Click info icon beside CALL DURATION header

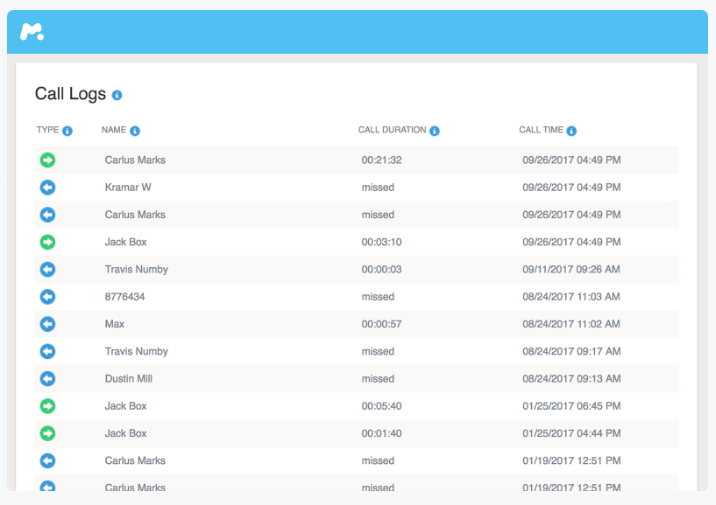pyautogui.click(x=435, y=131)
